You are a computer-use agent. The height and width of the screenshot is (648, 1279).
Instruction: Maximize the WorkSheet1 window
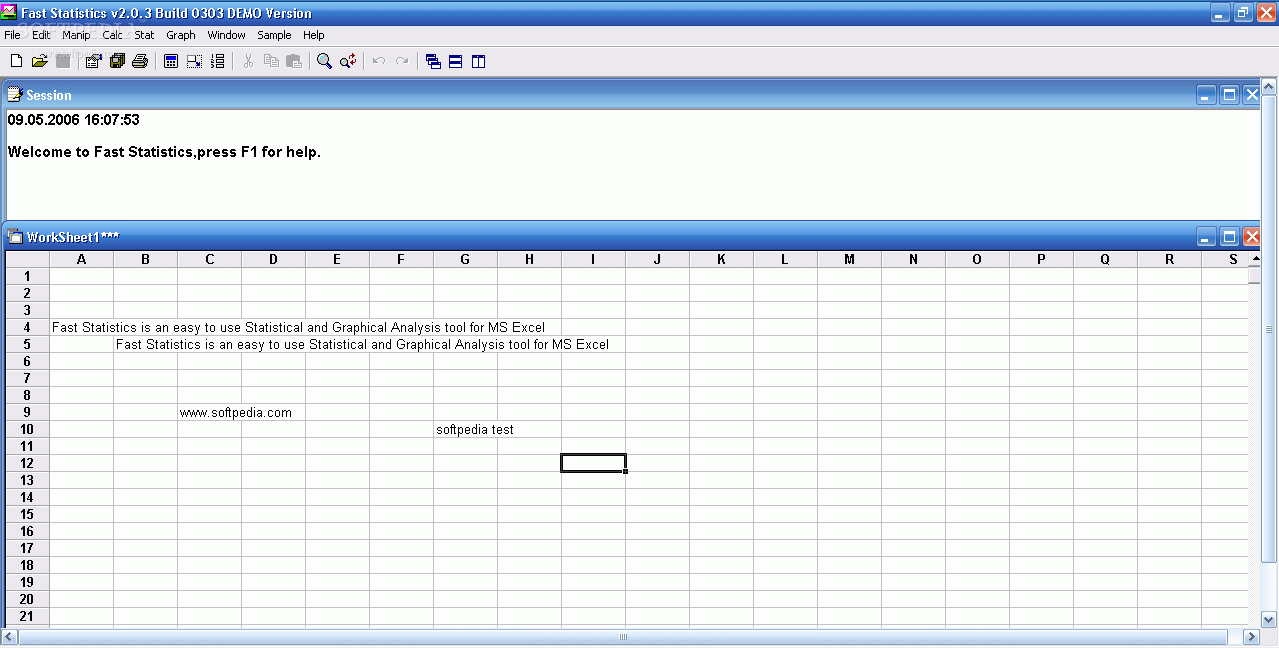[x=1230, y=237]
